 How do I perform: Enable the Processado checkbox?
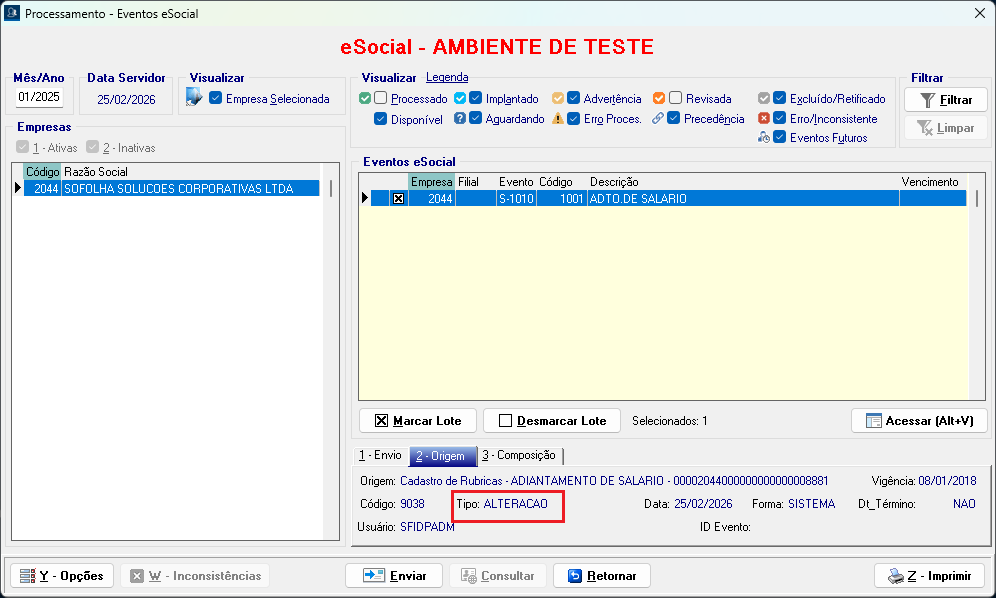(x=381, y=98)
